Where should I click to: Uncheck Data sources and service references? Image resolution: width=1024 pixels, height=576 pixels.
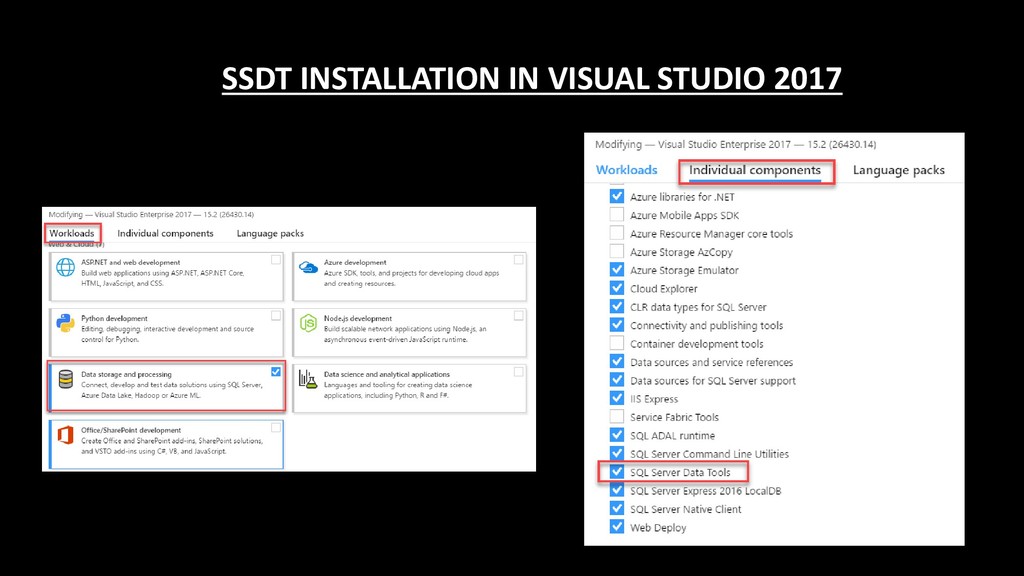tap(616, 361)
